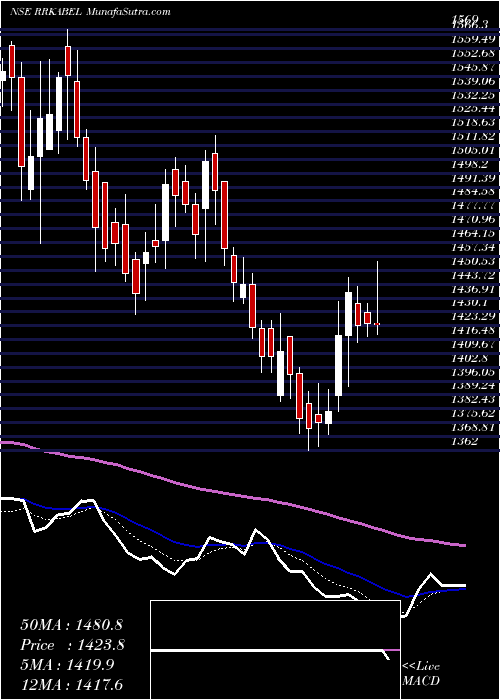Click the MunafaSutra.com label in the header

click(127, 12)
